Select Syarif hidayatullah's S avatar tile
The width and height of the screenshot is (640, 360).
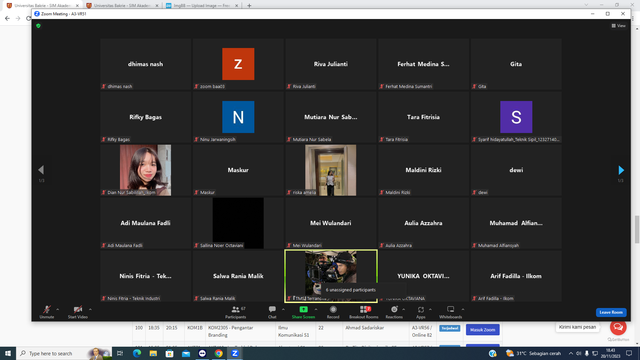(516, 117)
